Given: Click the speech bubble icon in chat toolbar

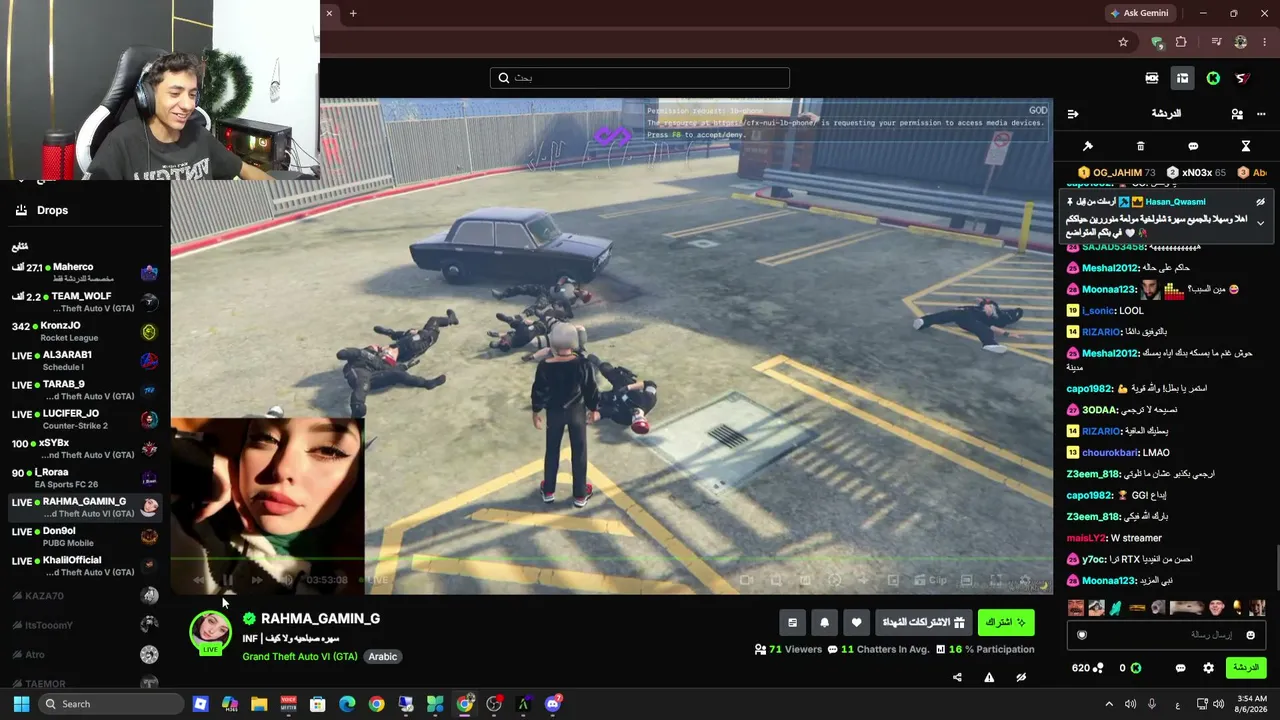Looking at the screenshot, I should [1193, 146].
